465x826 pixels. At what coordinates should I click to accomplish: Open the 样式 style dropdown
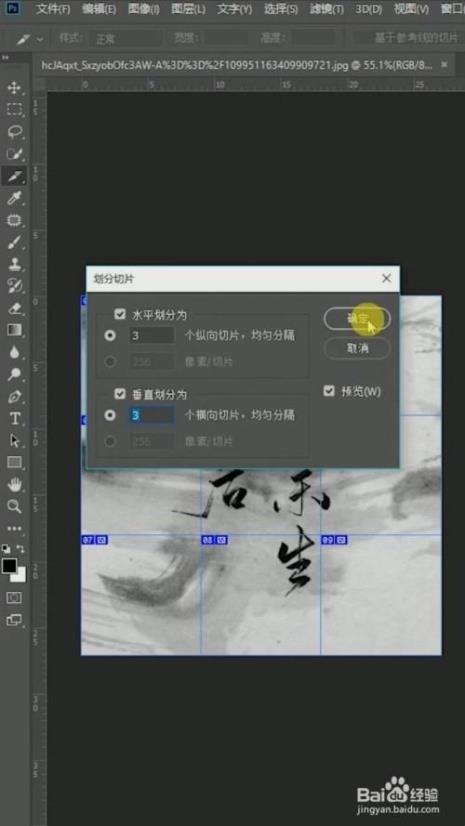click(x=126, y=39)
